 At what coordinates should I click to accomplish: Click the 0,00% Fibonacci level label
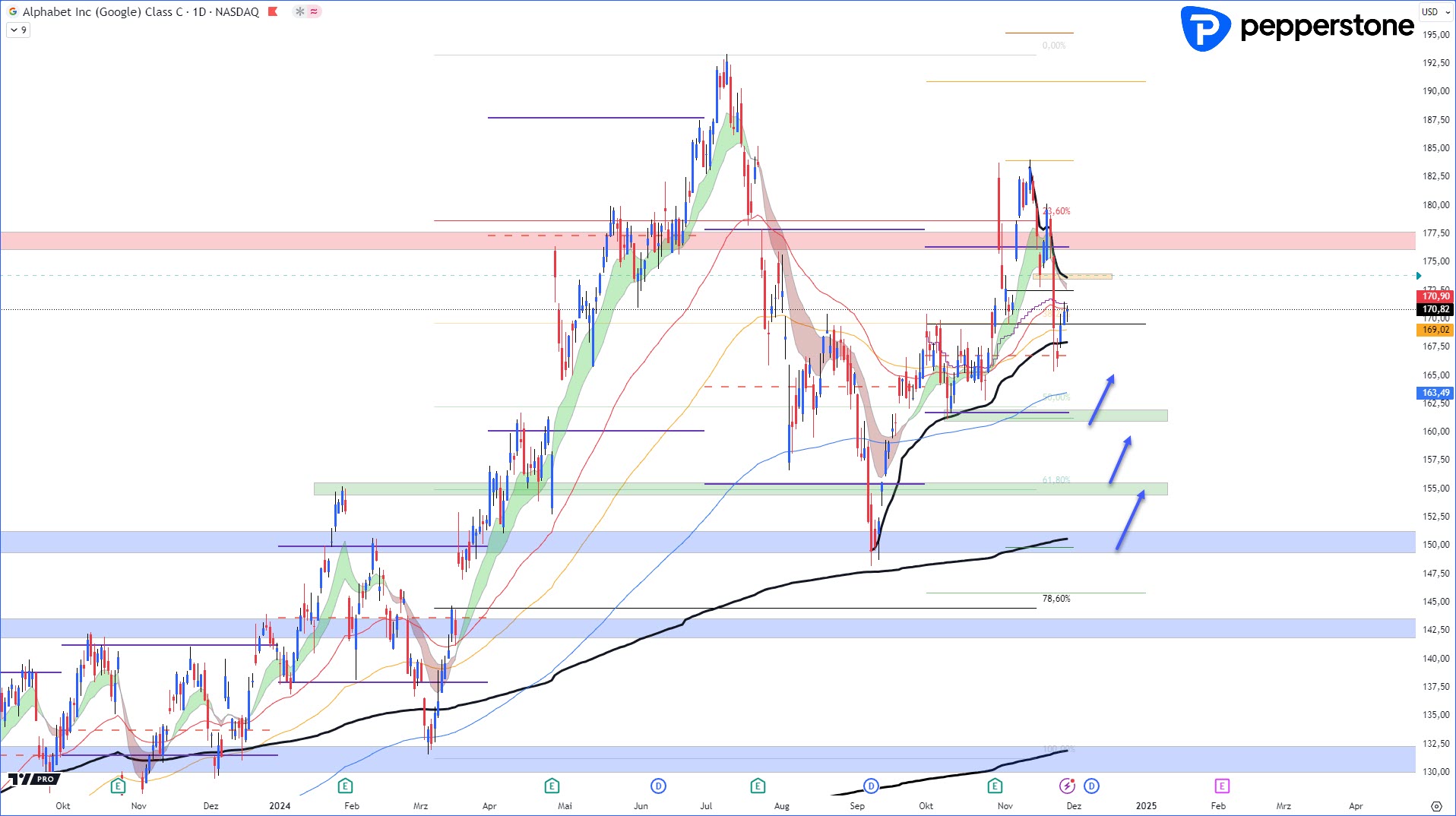[x=1054, y=46]
